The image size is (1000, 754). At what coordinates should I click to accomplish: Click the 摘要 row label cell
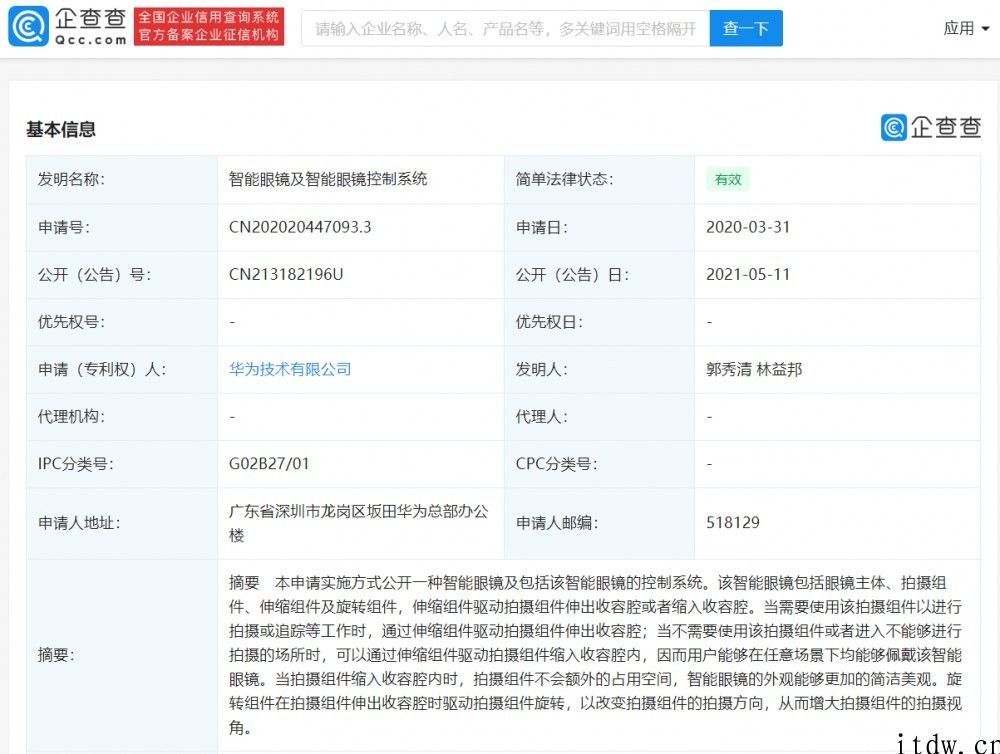tap(121, 655)
